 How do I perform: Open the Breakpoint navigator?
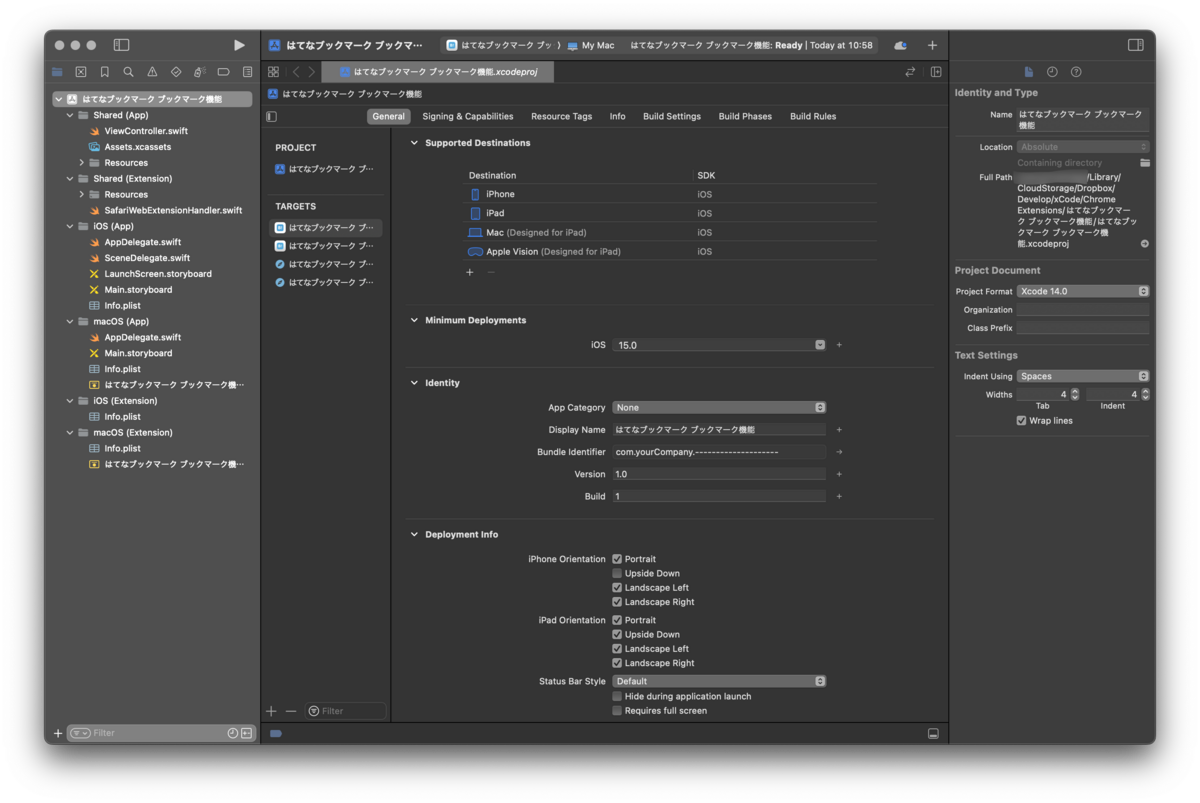(x=223, y=72)
